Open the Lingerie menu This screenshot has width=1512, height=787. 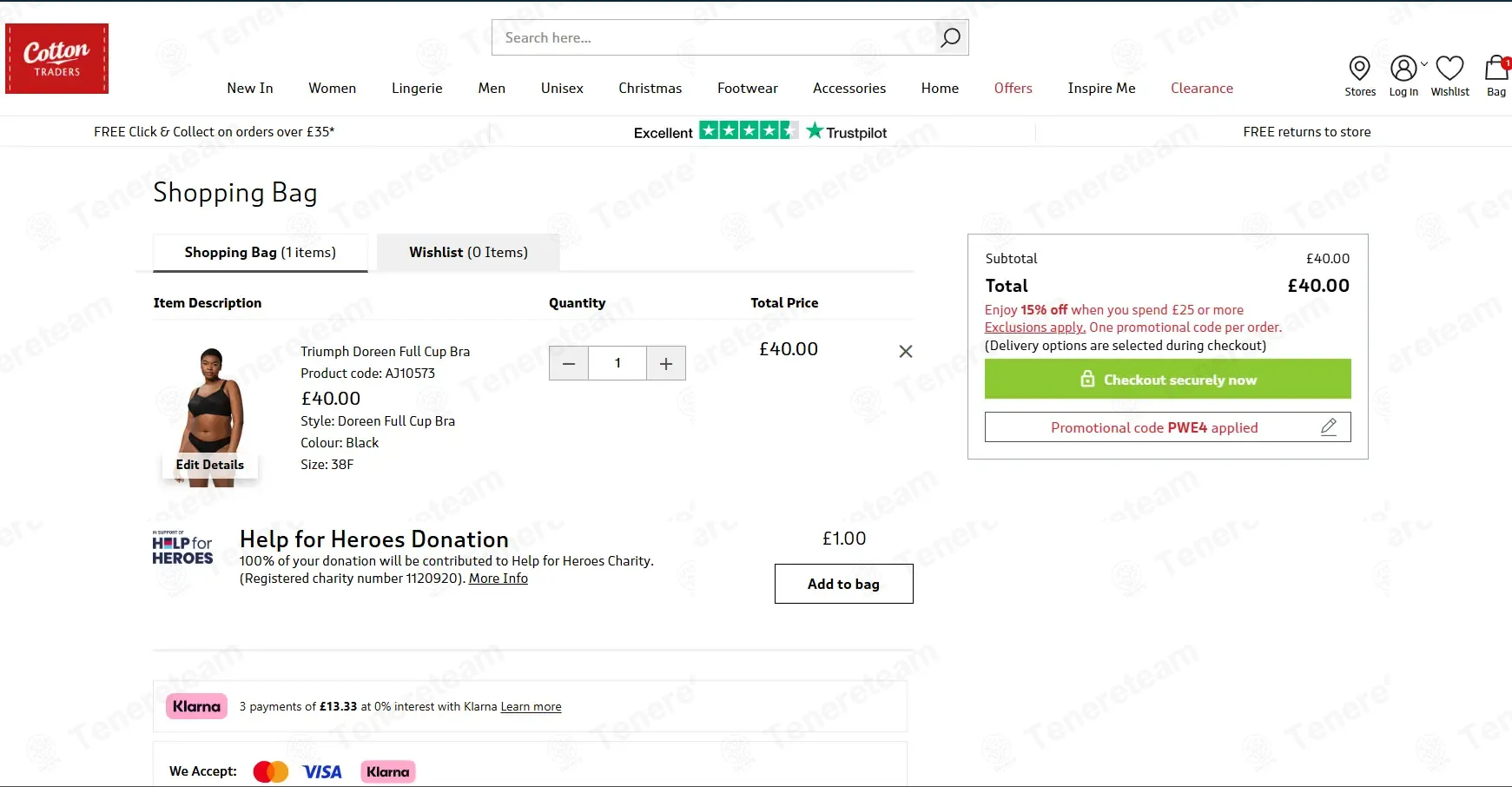click(417, 88)
